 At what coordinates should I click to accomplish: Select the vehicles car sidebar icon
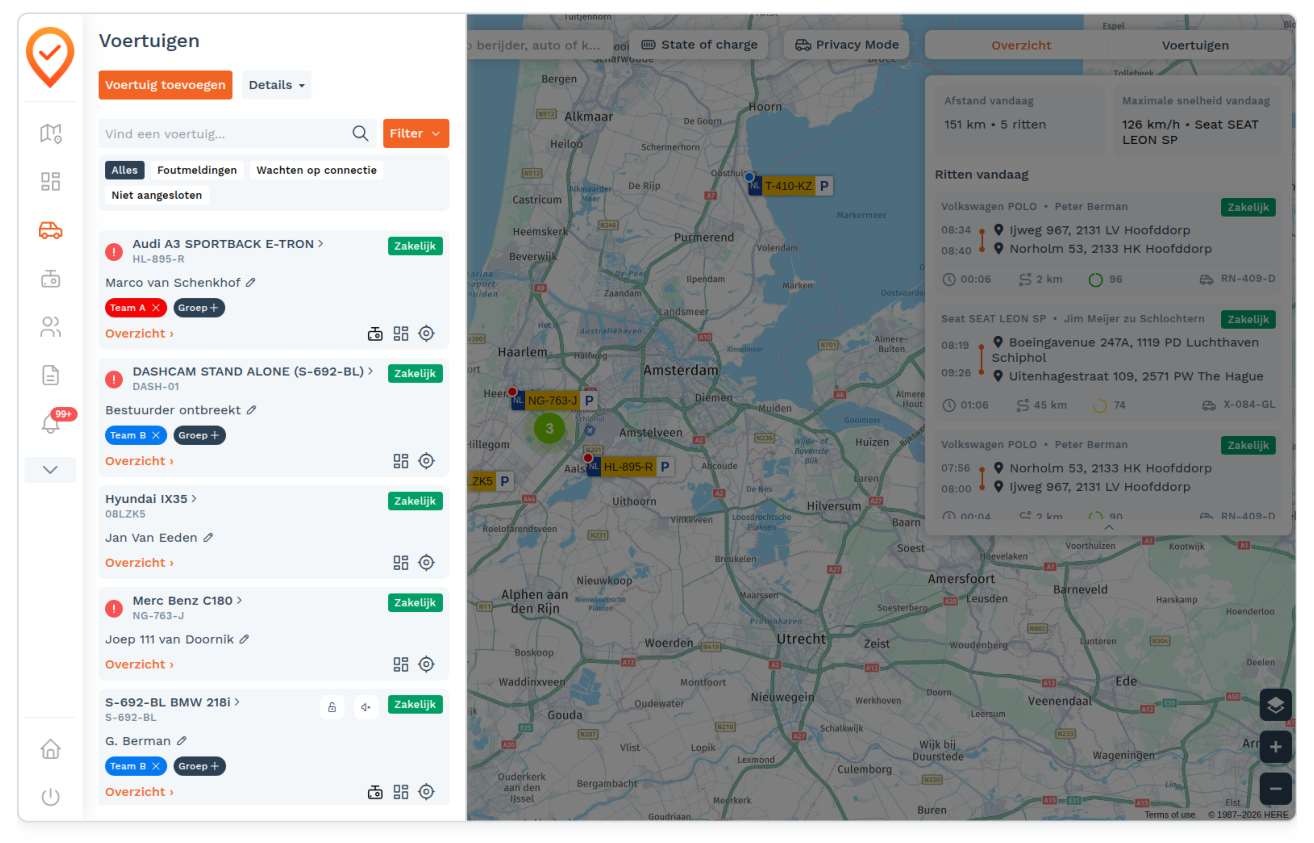[50, 230]
